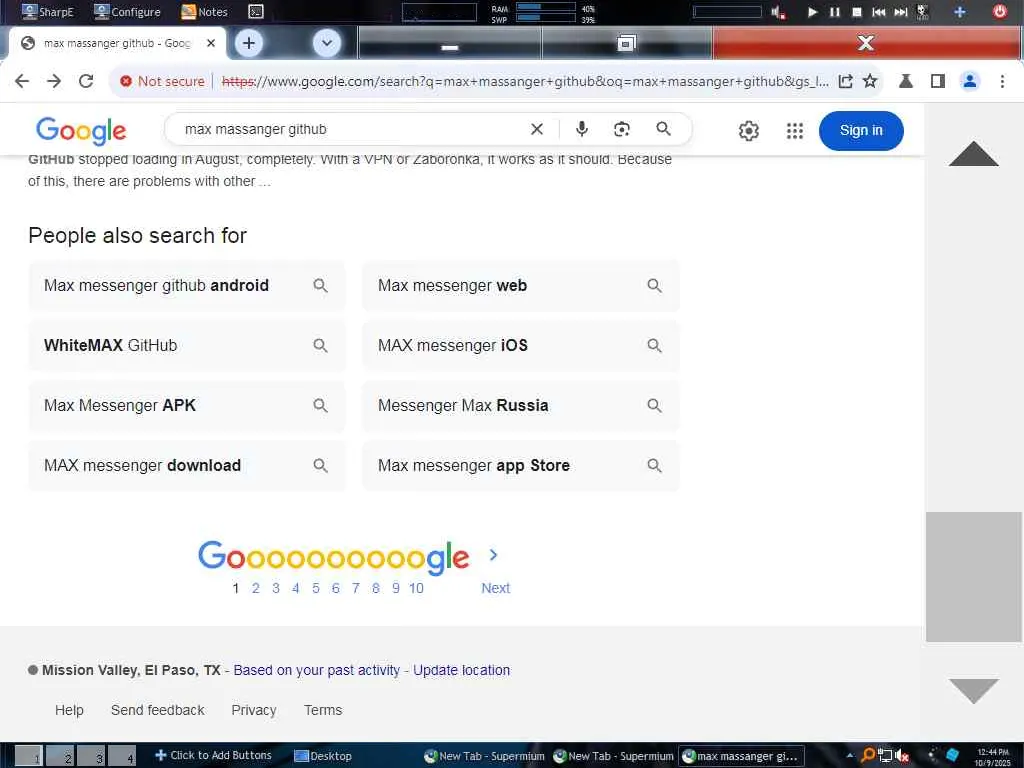Click the 'Not secure' site info badge
The width and height of the screenshot is (1024, 768).
[163, 81]
